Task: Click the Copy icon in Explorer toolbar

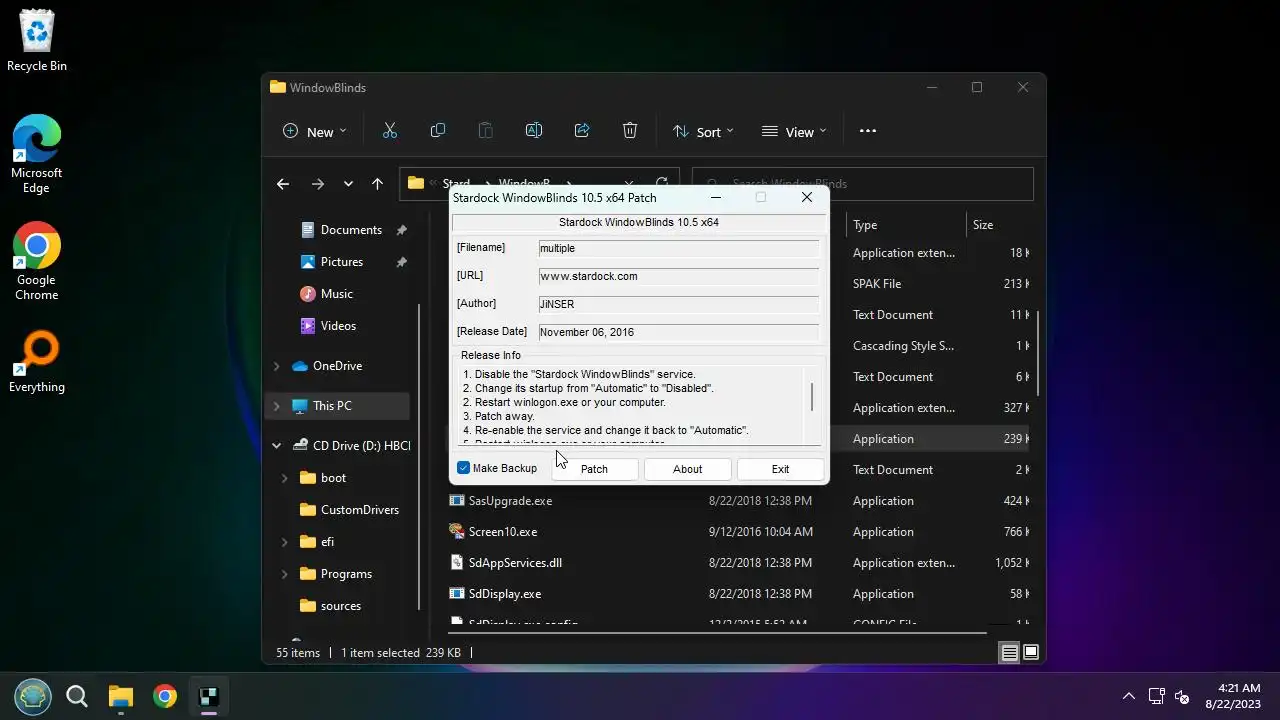Action: point(437,131)
